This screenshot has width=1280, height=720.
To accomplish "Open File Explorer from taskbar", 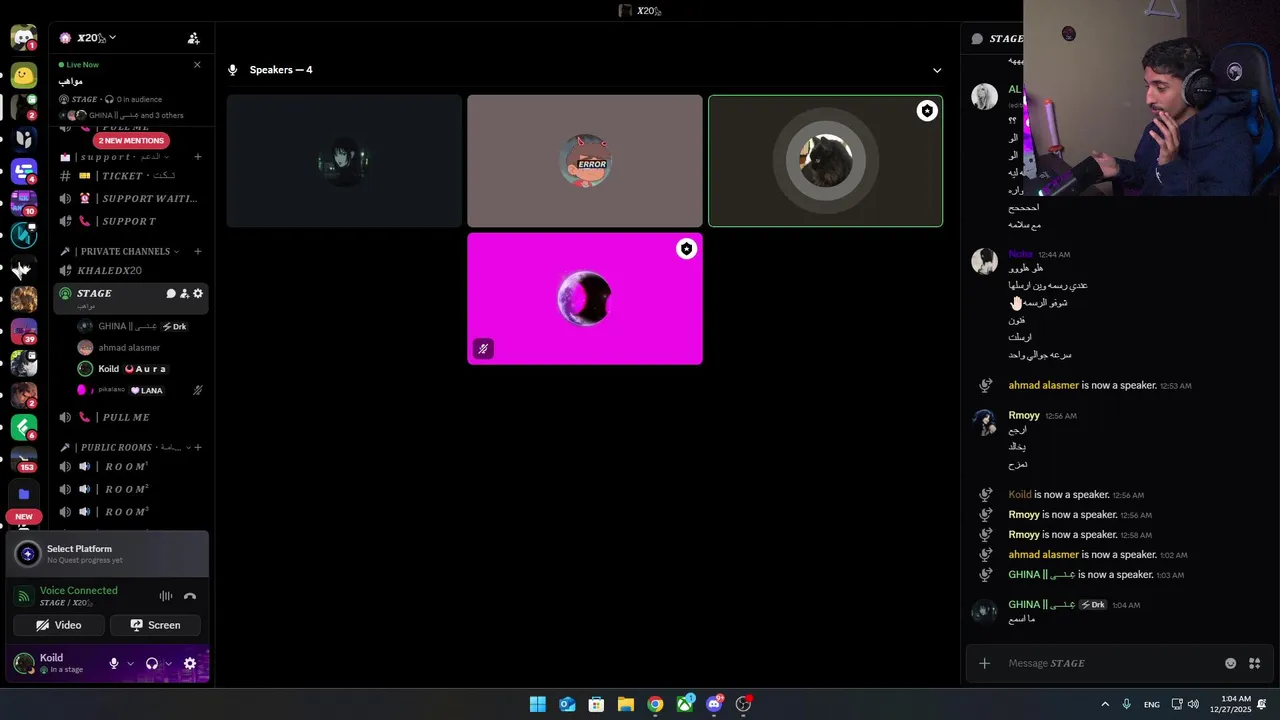I will point(626,704).
